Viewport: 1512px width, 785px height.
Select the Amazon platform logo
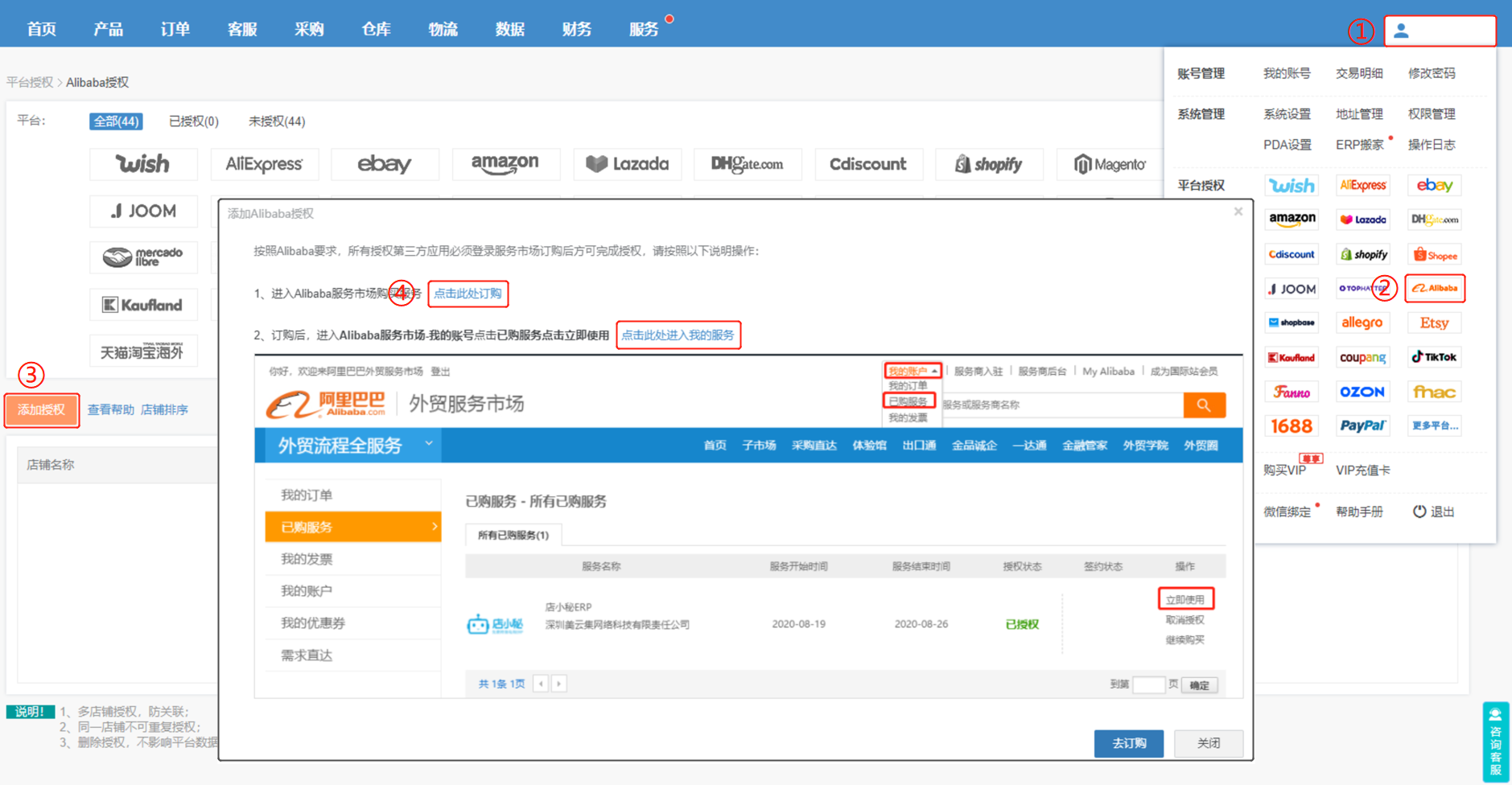click(506, 164)
